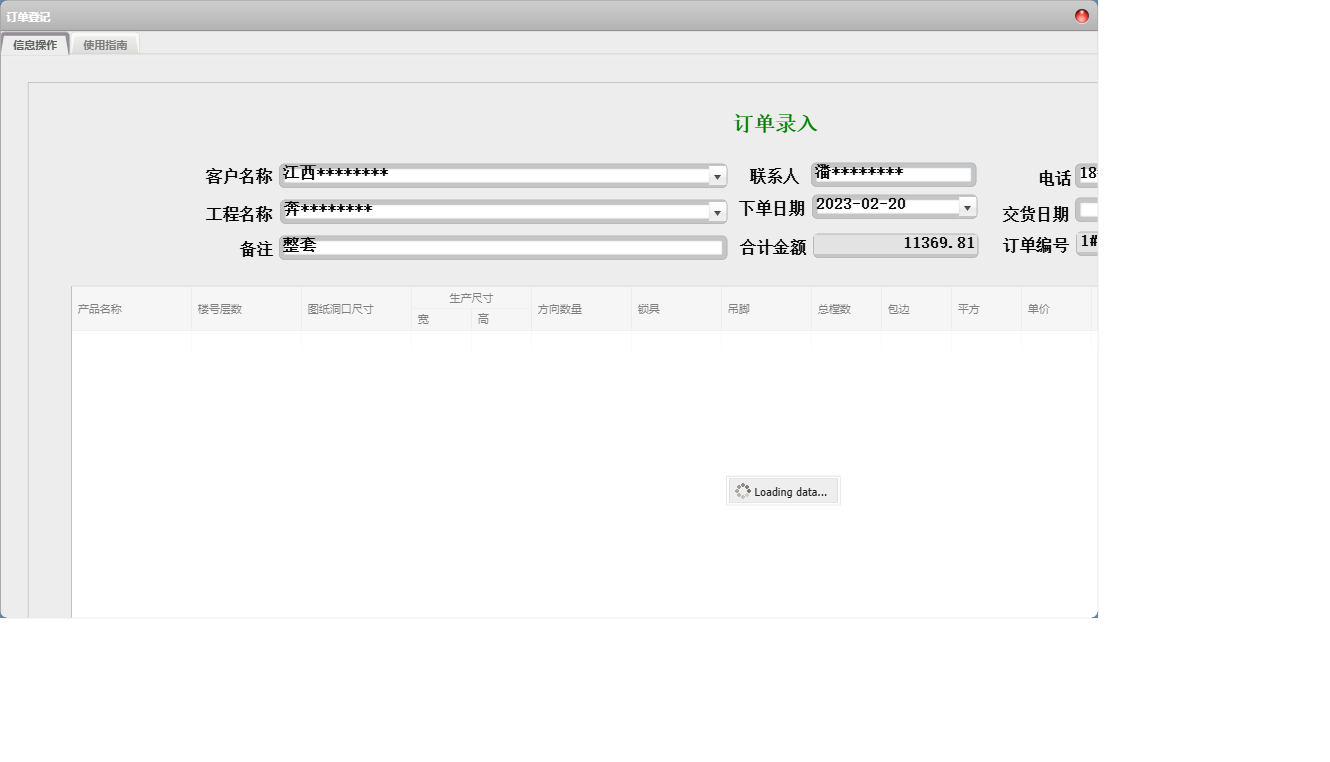
Task: Click the 图纸洞口尺寸 column header
Action: click(340, 308)
